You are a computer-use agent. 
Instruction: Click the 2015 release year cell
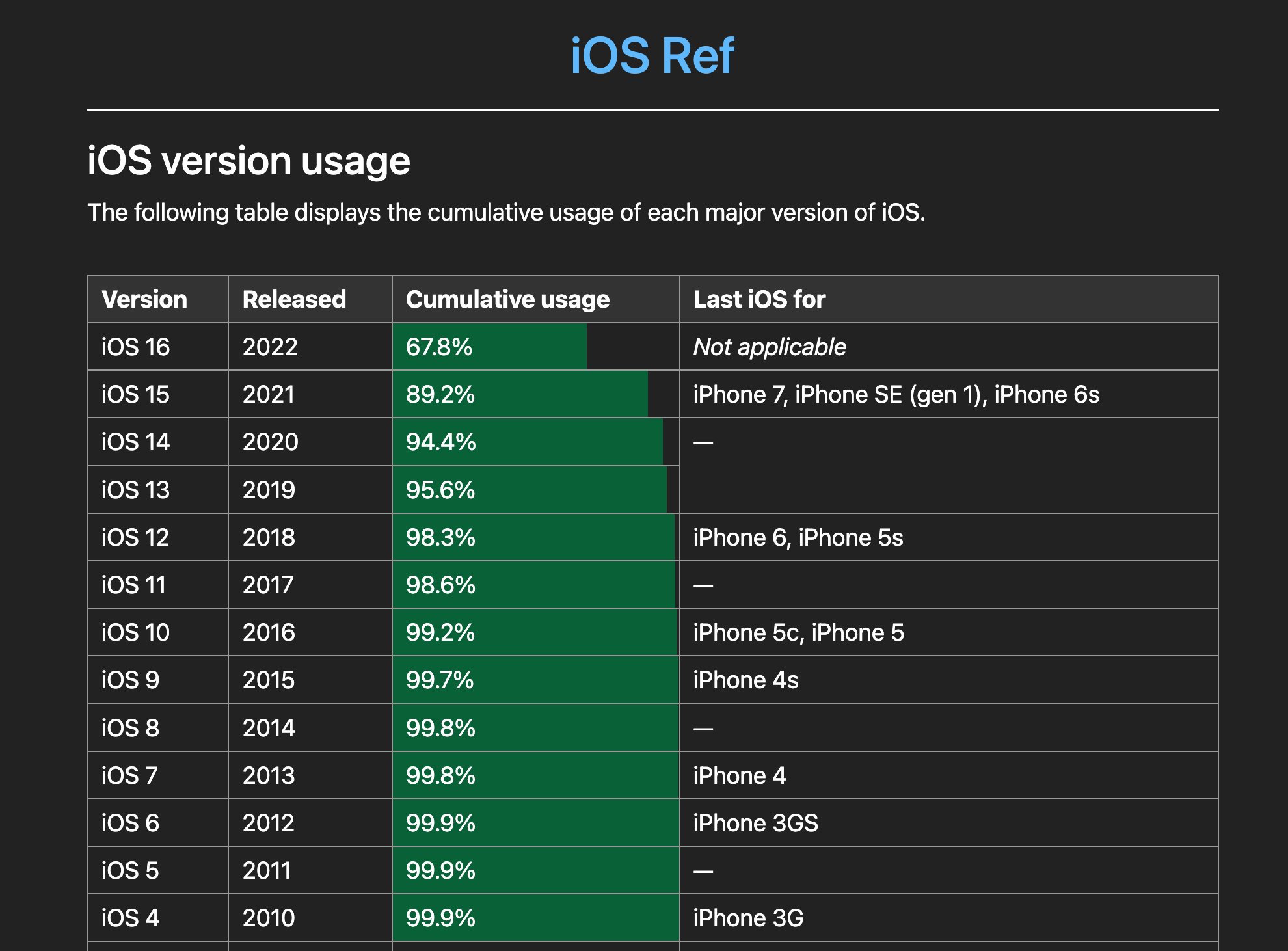pos(310,680)
